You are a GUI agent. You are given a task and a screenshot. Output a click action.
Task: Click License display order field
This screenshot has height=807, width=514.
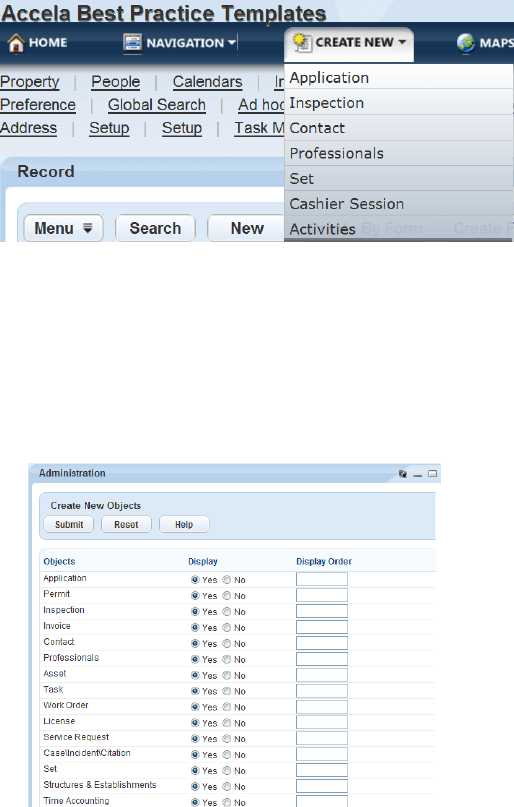click(x=322, y=723)
